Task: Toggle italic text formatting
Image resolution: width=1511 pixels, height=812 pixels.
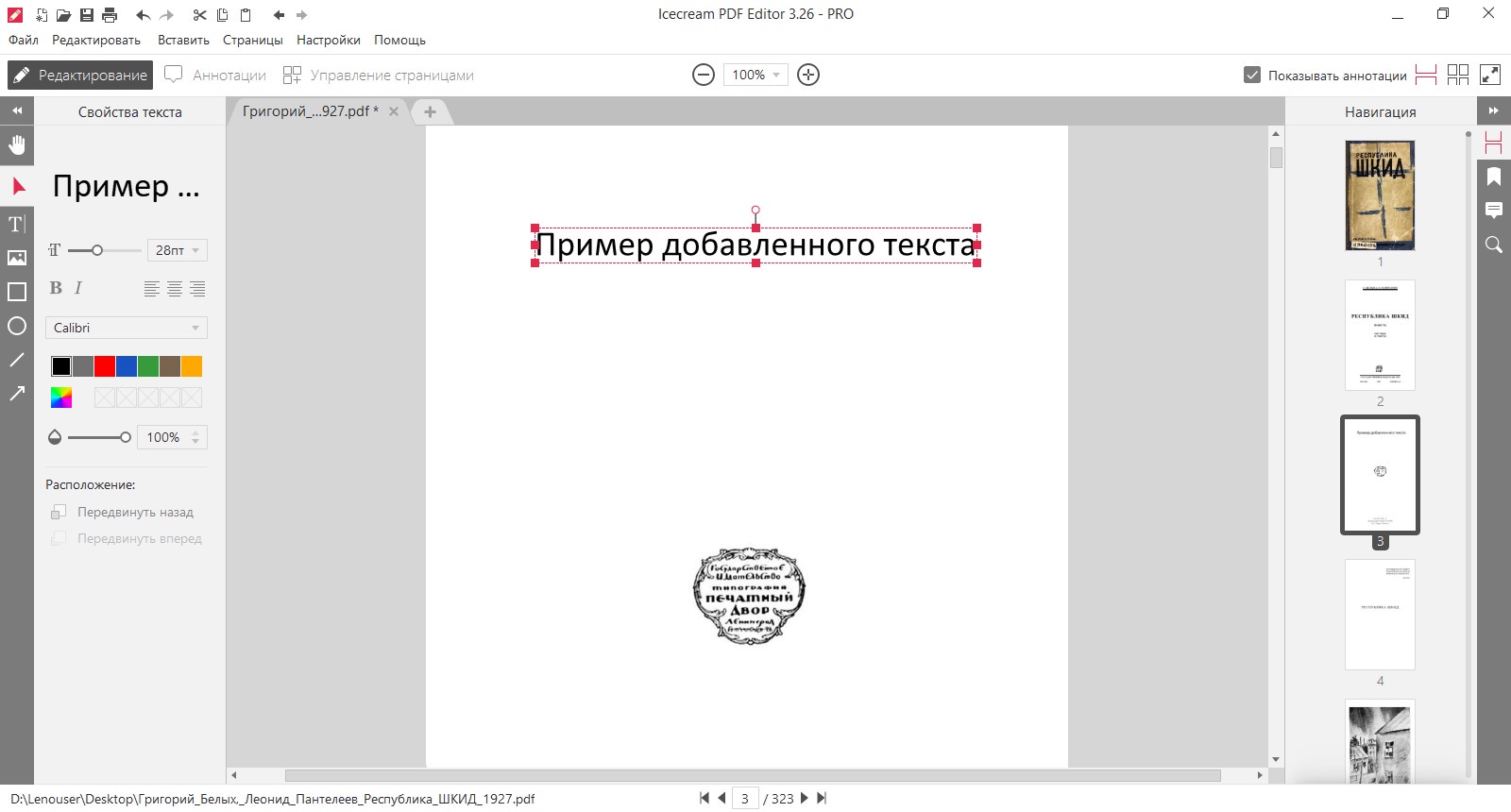Action: 78,288
